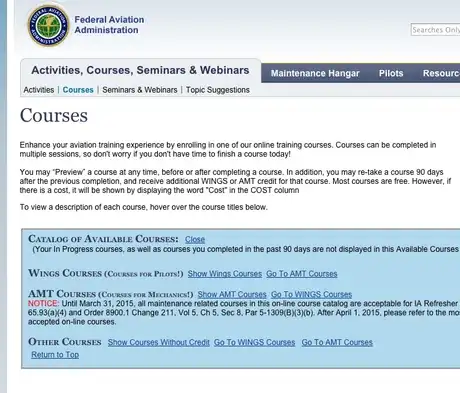
Task: Close the Catalog of Available Courses
Action: [x=195, y=239]
